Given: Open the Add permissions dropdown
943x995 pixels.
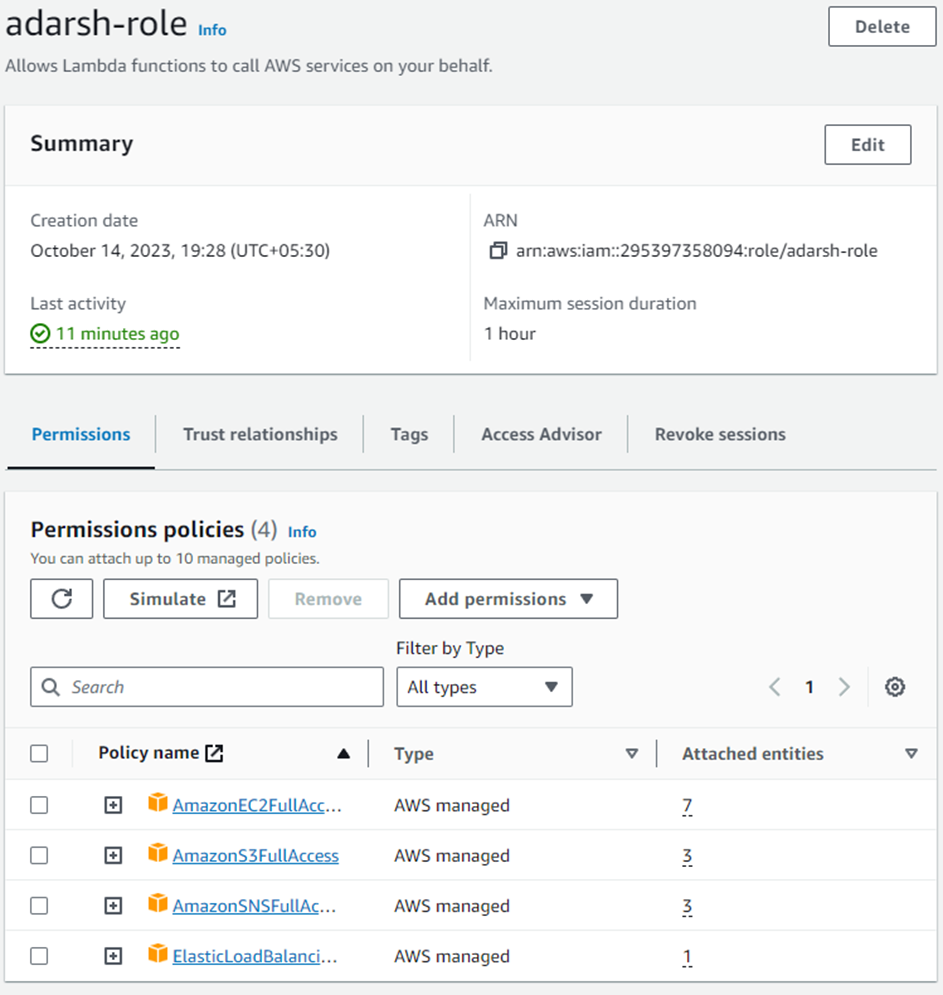Looking at the screenshot, I should pos(507,598).
